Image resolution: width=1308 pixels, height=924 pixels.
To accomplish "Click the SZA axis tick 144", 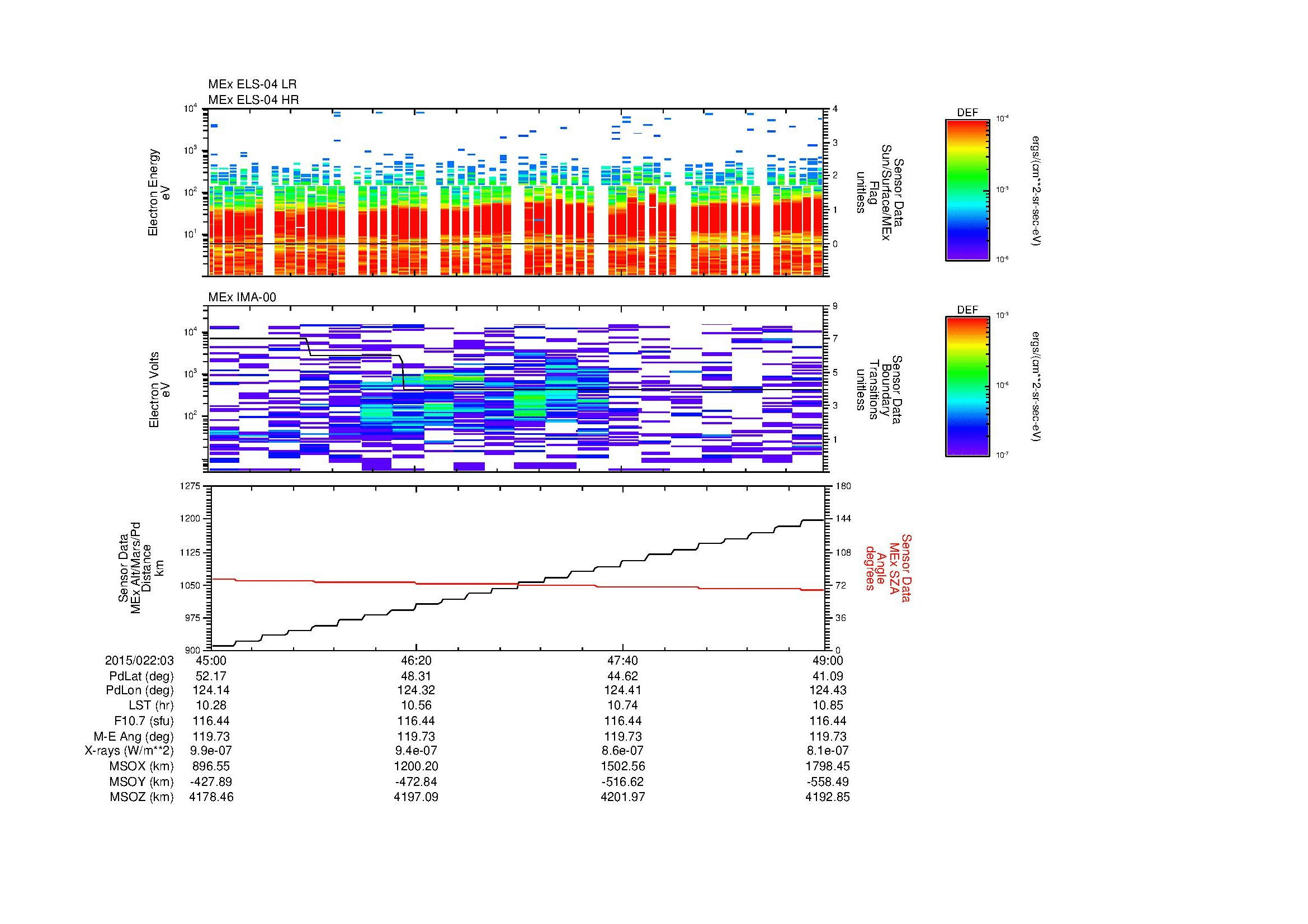I will tap(843, 519).
